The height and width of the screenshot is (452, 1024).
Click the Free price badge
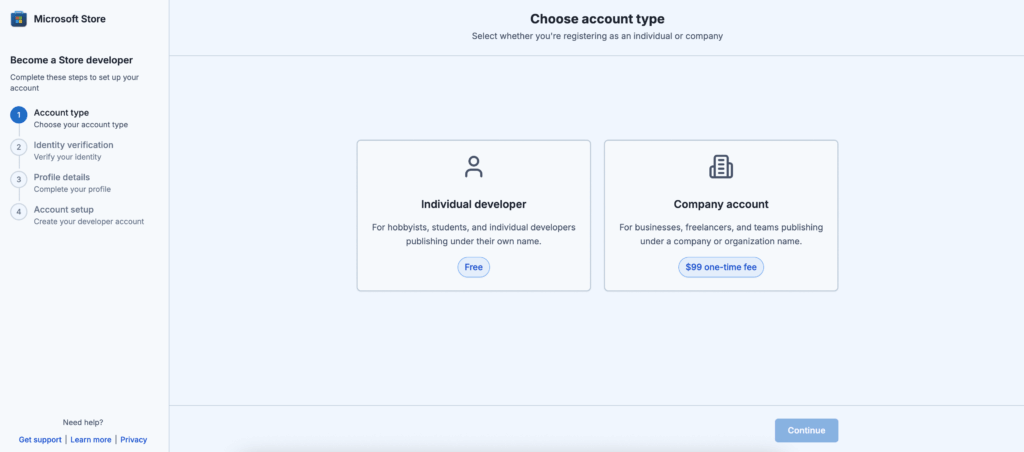coord(473,267)
